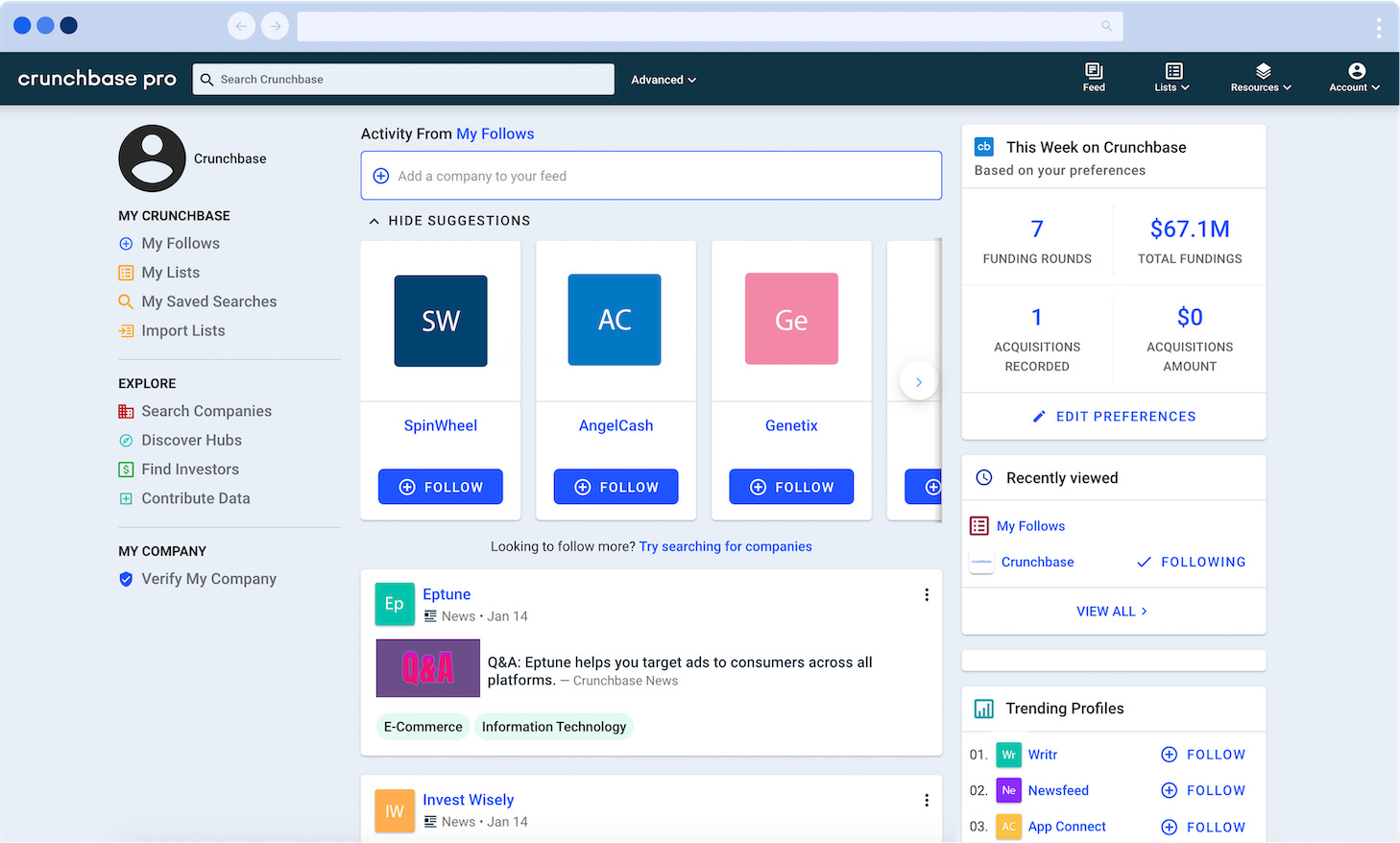Image resolution: width=1400 pixels, height=843 pixels.
Task: Open the browser three-dot menu
Action: (1379, 28)
